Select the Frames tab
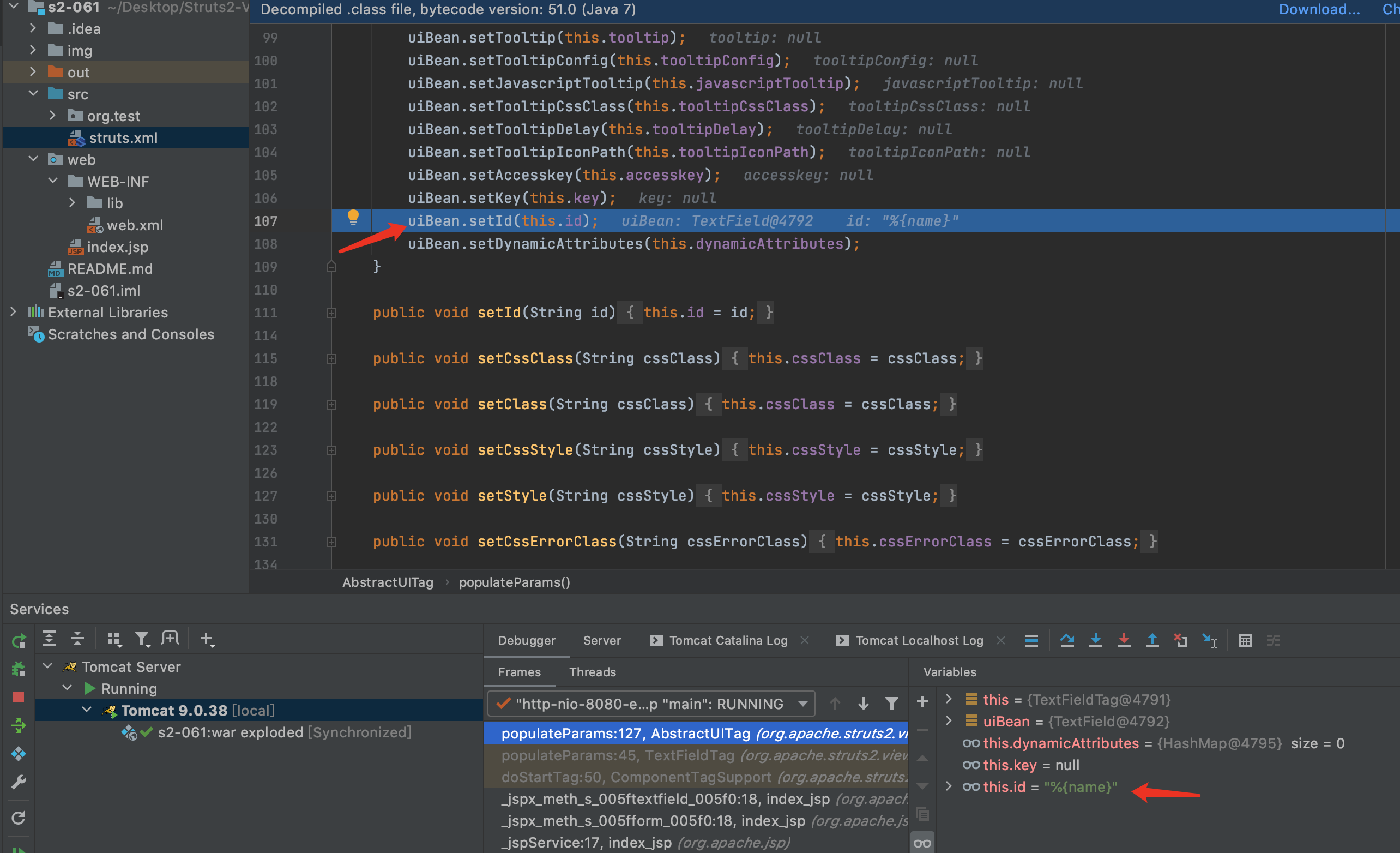Screen dimensions: 1400x853 [x=520, y=672]
